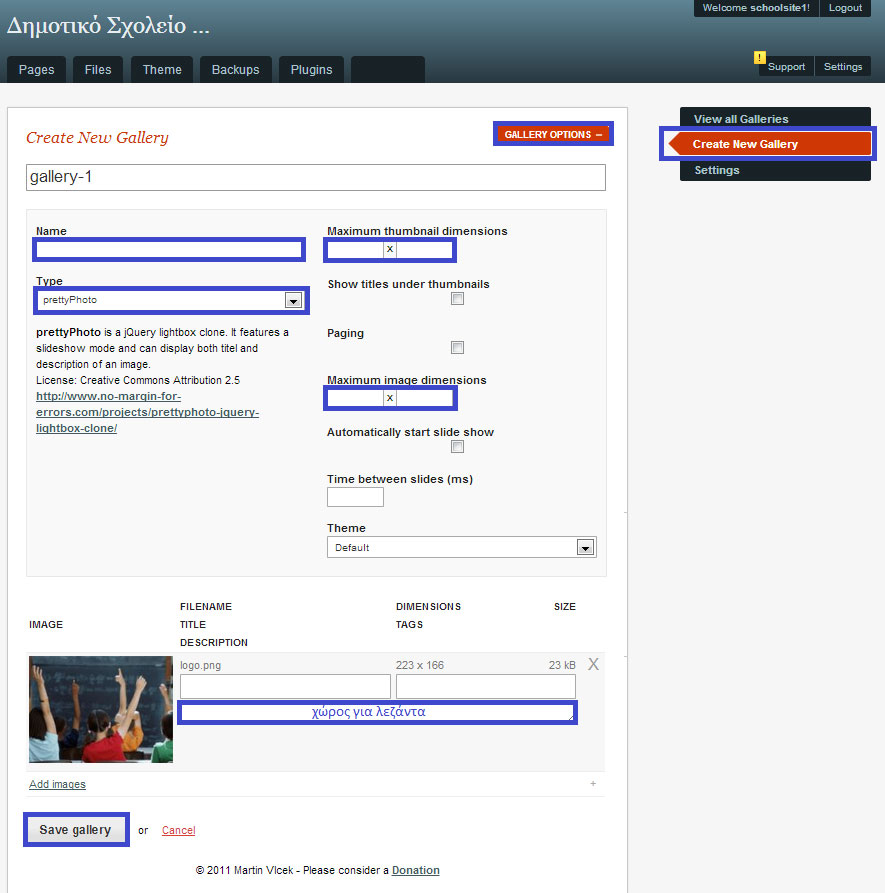The image size is (885, 893).
Task: Switch to the Pages tab
Action: pyautogui.click(x=37, y=70)
